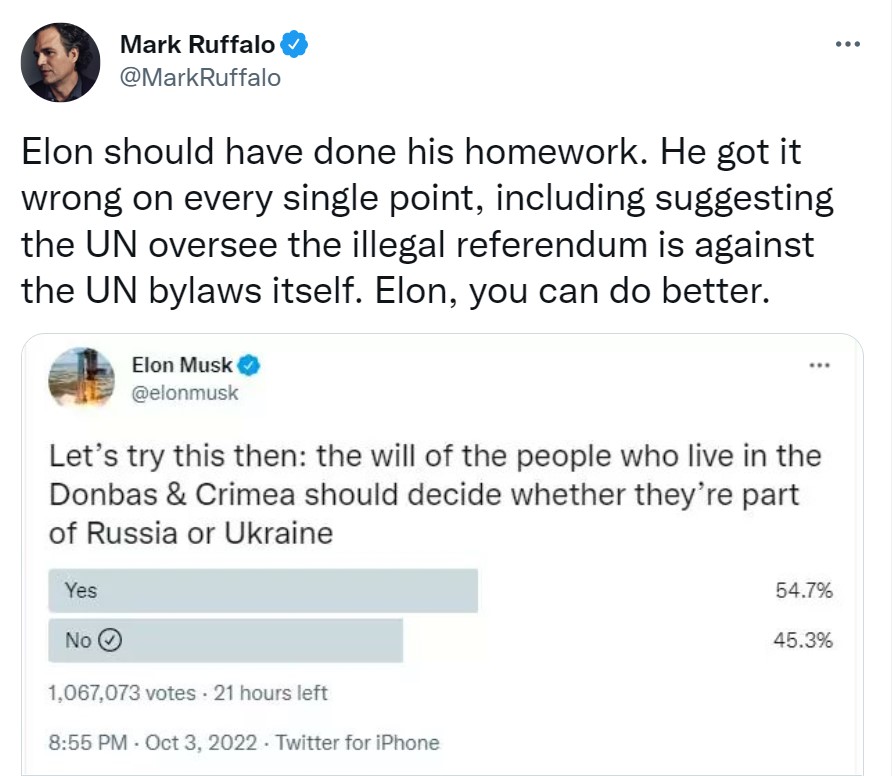Open the more options menu for Ruffalo's tweet

(847, 43)
